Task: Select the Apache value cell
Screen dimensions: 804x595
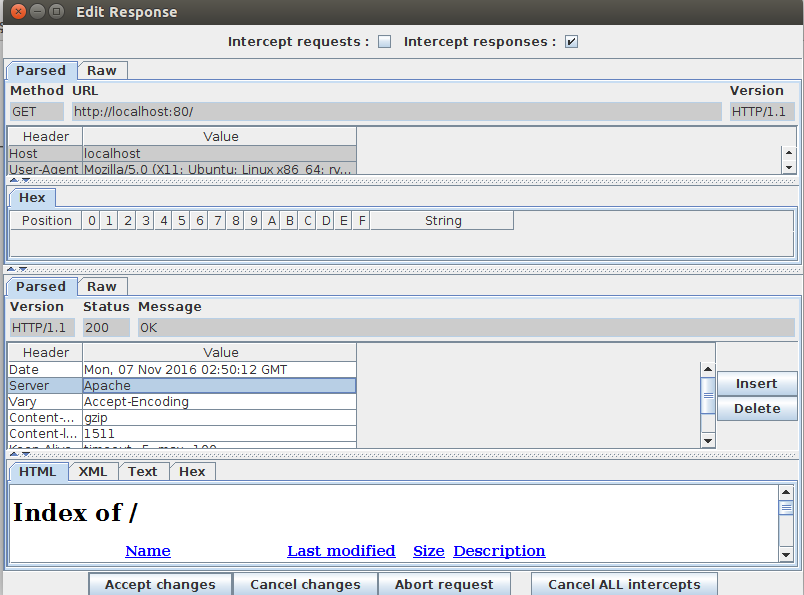Action: pos(219,386)
